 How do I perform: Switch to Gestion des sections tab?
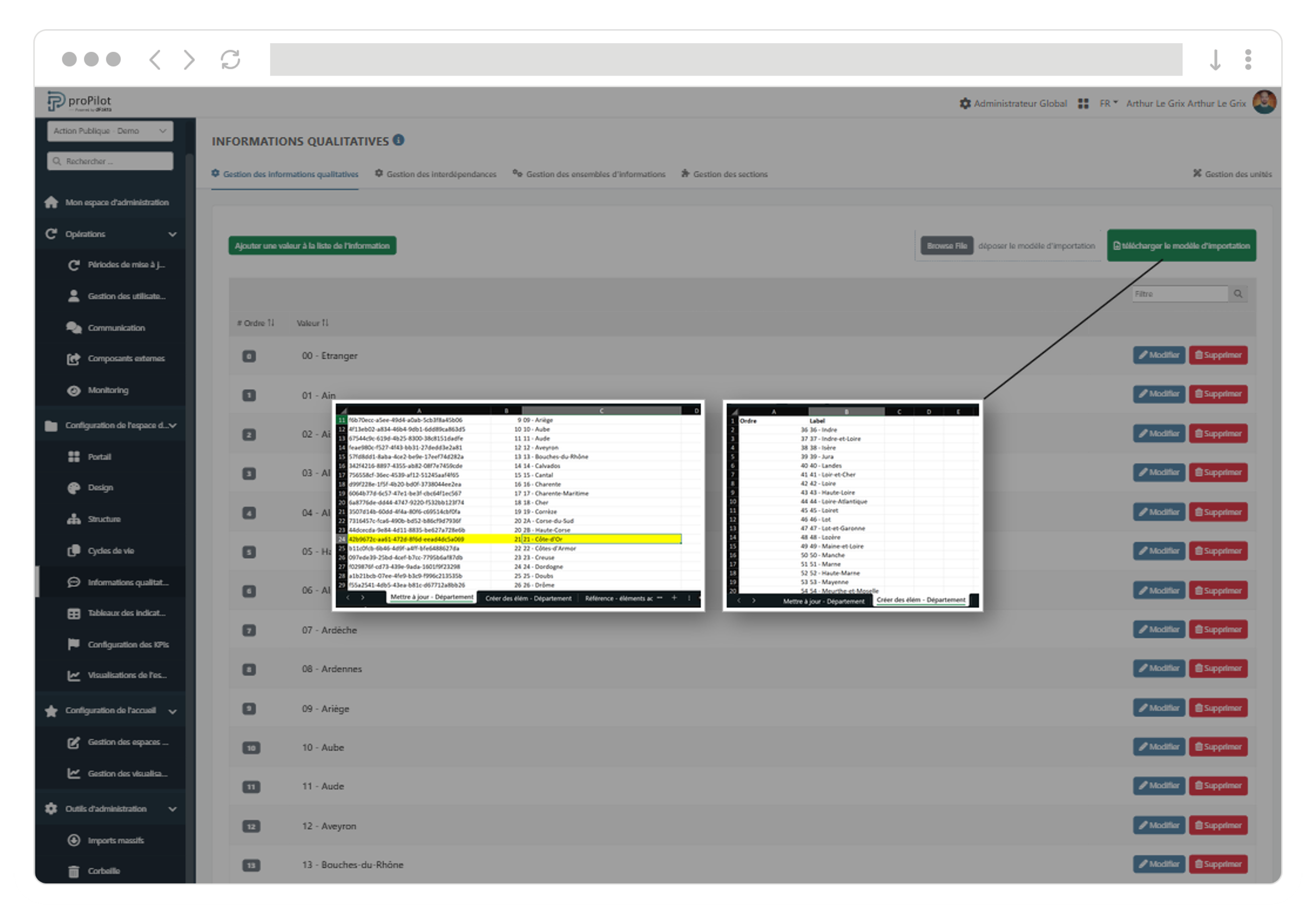[x=724, y=174]
